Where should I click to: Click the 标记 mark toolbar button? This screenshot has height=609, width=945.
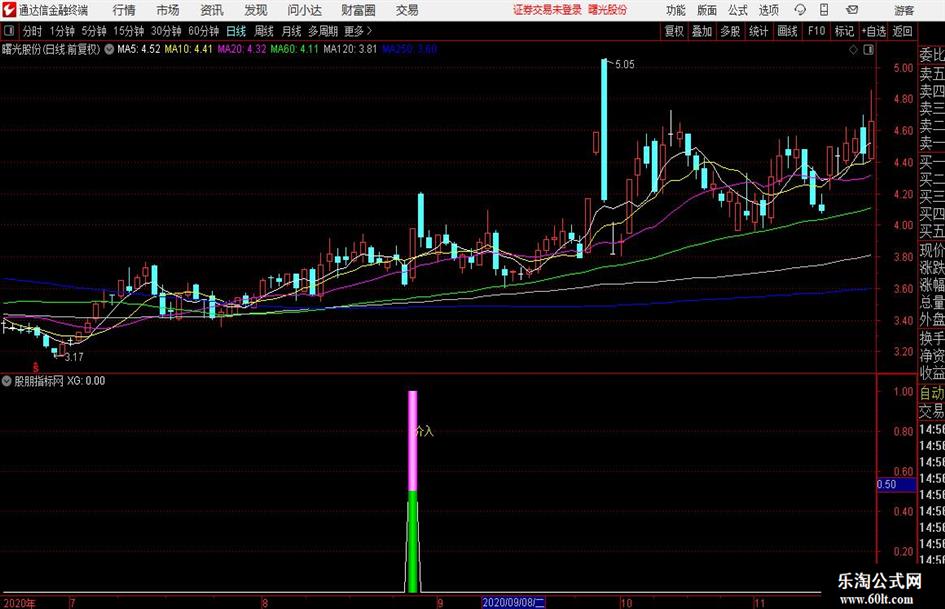[x=844, y=31]
